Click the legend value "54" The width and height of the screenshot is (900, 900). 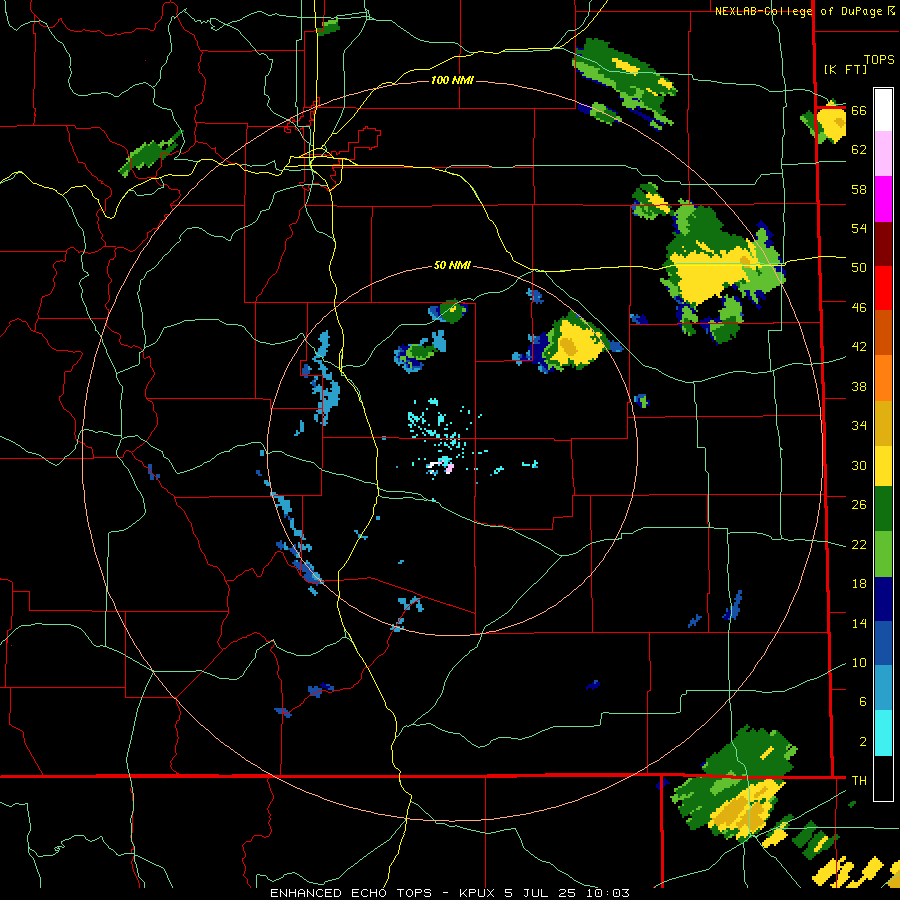point(859,228)
